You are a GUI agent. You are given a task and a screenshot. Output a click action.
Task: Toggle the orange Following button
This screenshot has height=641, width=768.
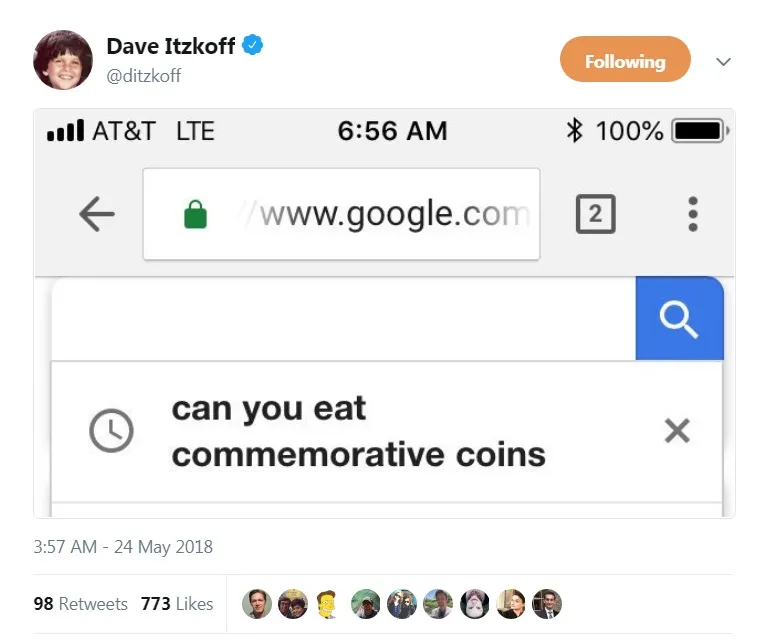625,60
